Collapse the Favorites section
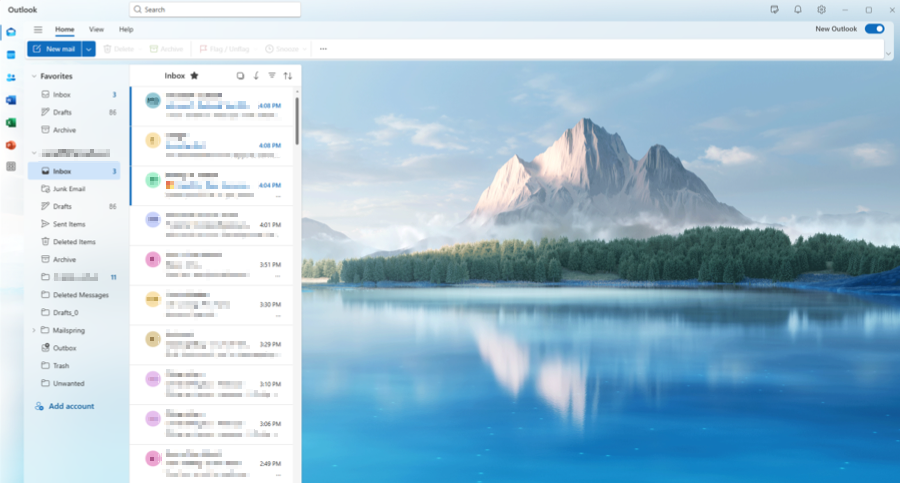 pos(34,76)
